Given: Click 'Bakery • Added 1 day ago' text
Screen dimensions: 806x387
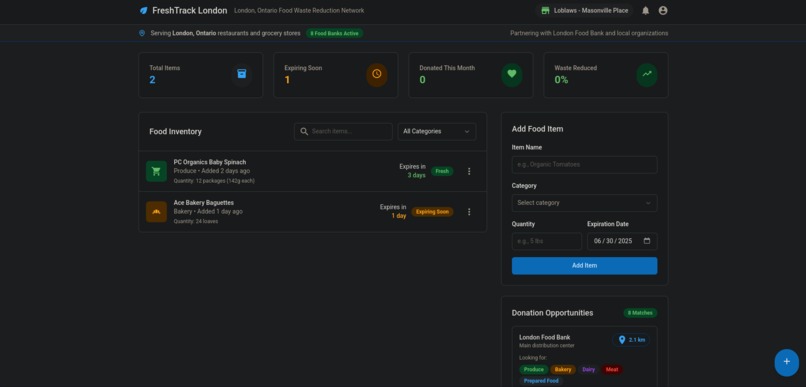Looking at the screenshot, I should click(208, 211).
